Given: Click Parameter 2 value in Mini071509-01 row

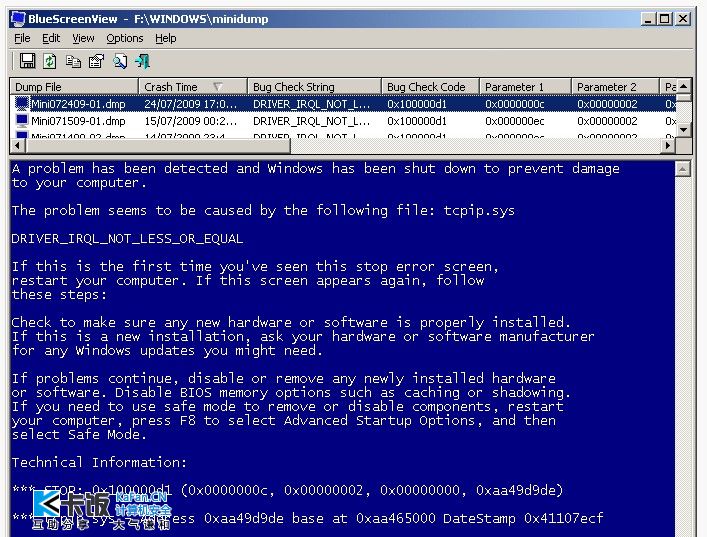Looking at the screenshot, I should pos(607,121).
